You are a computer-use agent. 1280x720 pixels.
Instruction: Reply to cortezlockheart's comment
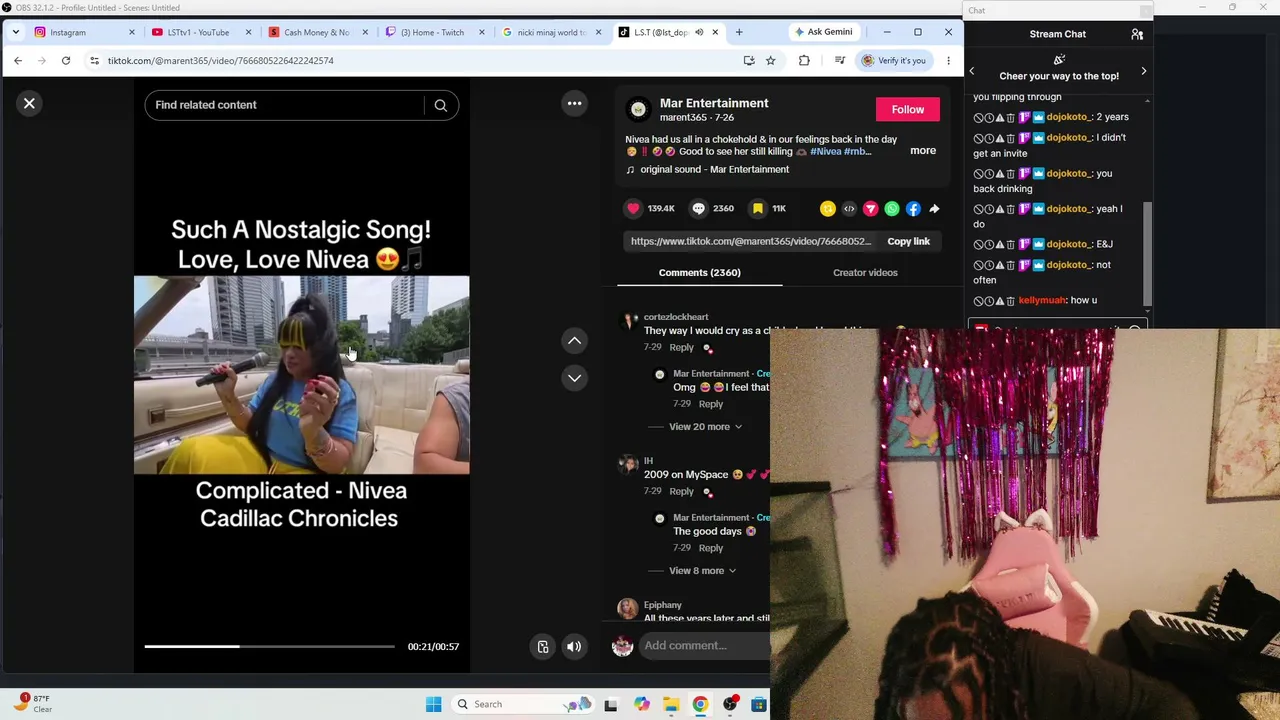681,347
